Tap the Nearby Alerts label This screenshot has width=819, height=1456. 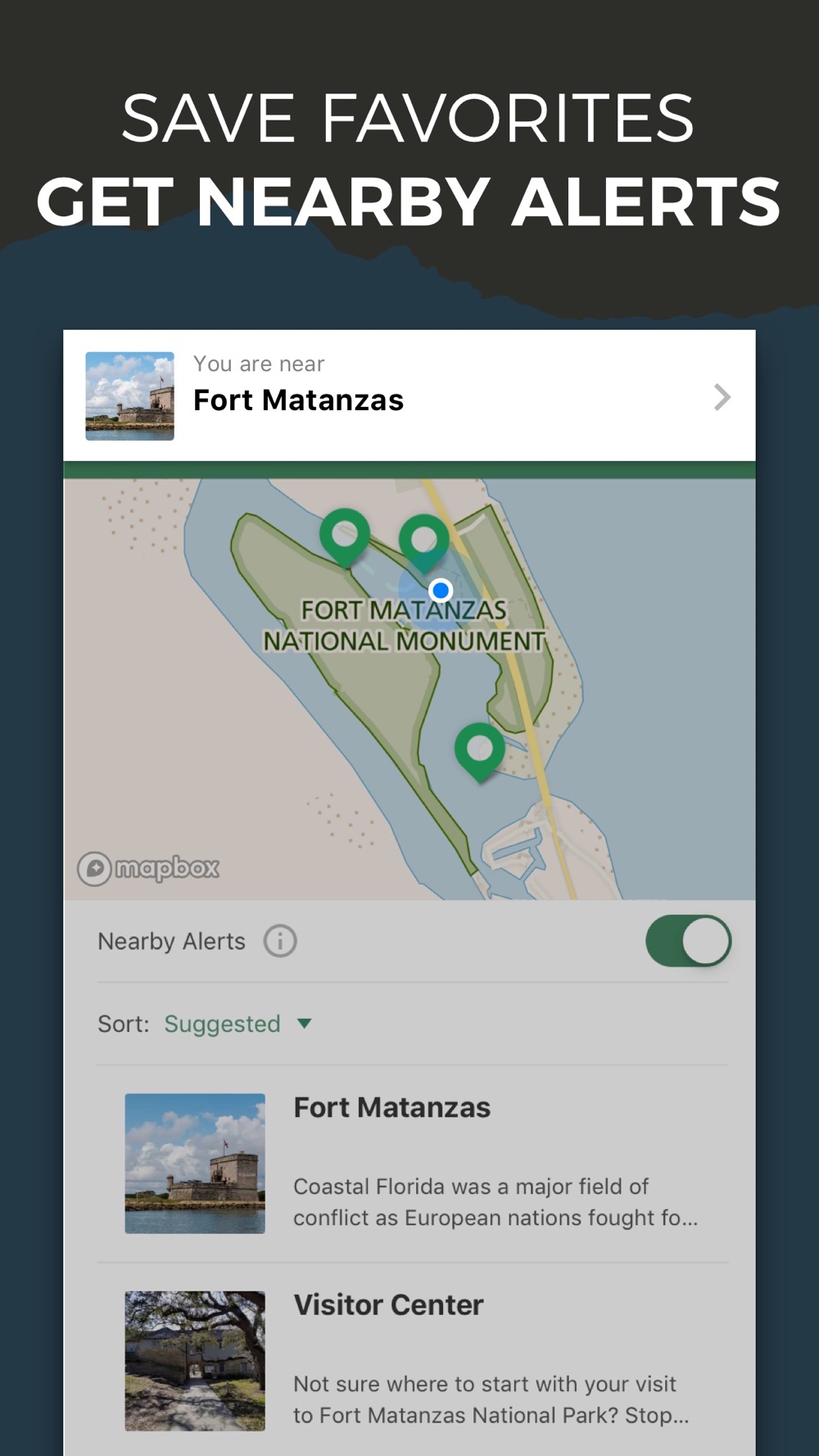[171, 941]
